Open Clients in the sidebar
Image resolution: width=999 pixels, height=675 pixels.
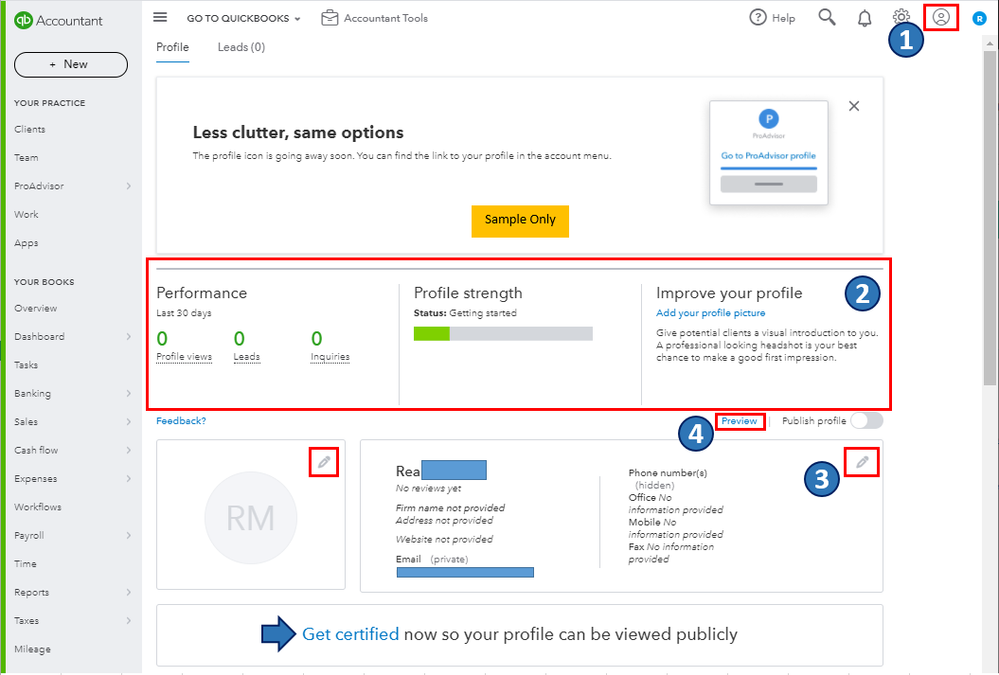[30, 129]
